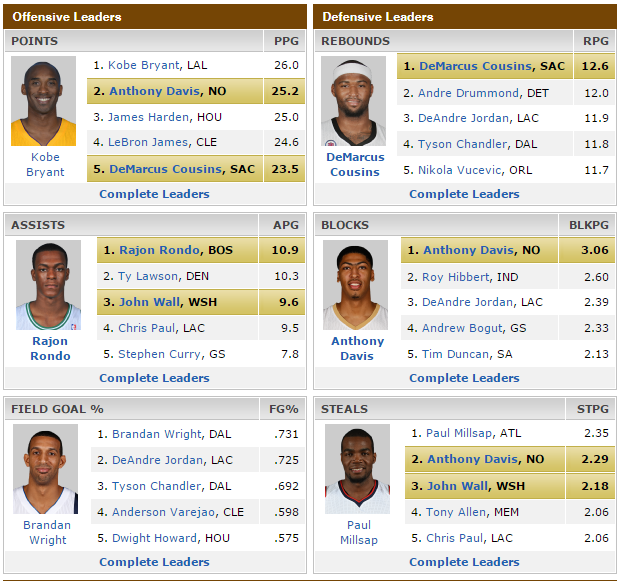Click Rajon Rondo name under photo

tap(50, 349)
